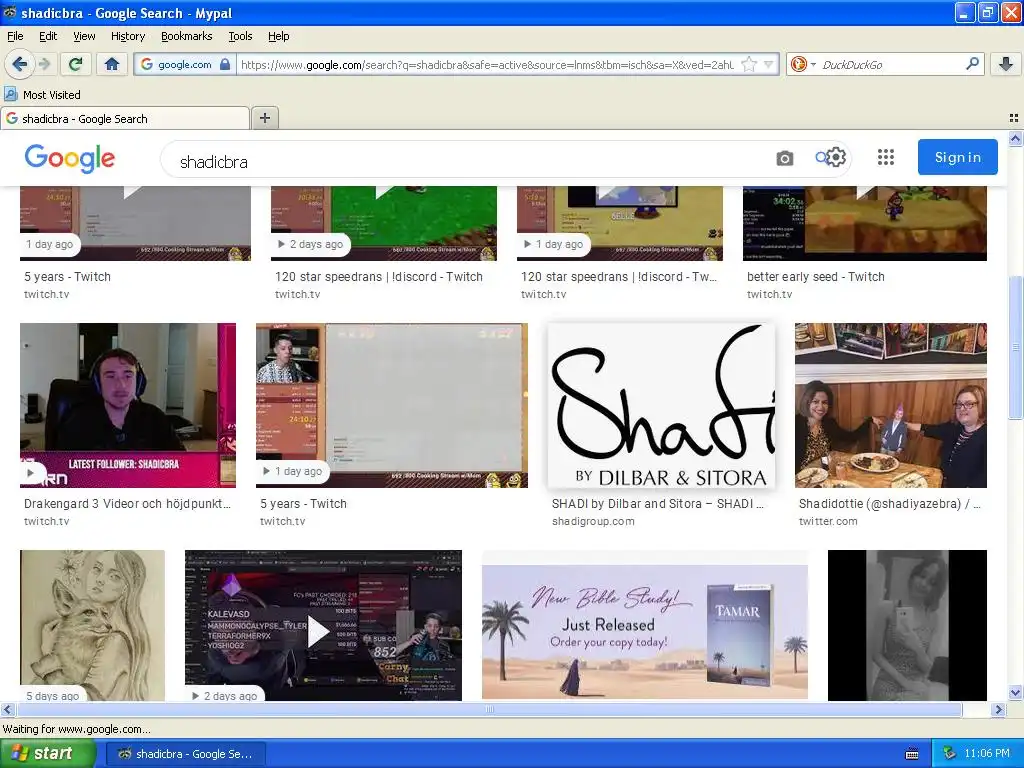
Task: Open the SHADI by Dilbar & Sitora logo image
Action: (x=661, y=406)
